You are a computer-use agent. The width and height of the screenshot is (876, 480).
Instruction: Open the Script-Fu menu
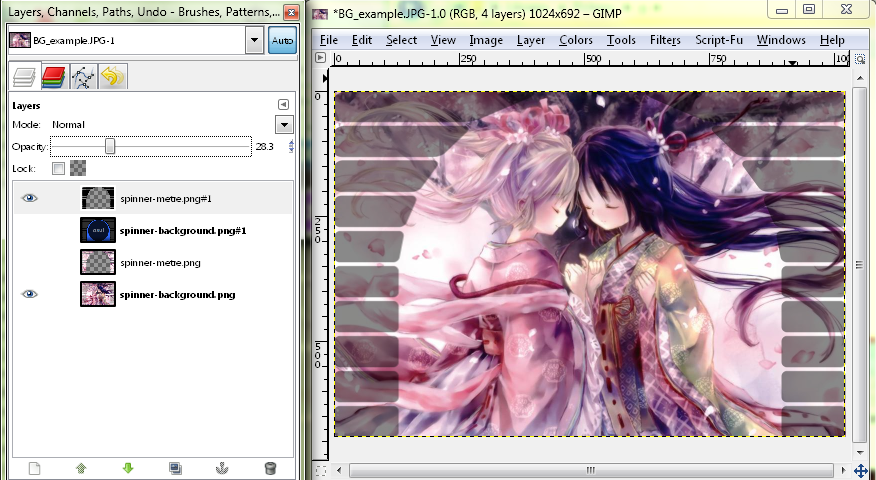(x=719, y=40)
